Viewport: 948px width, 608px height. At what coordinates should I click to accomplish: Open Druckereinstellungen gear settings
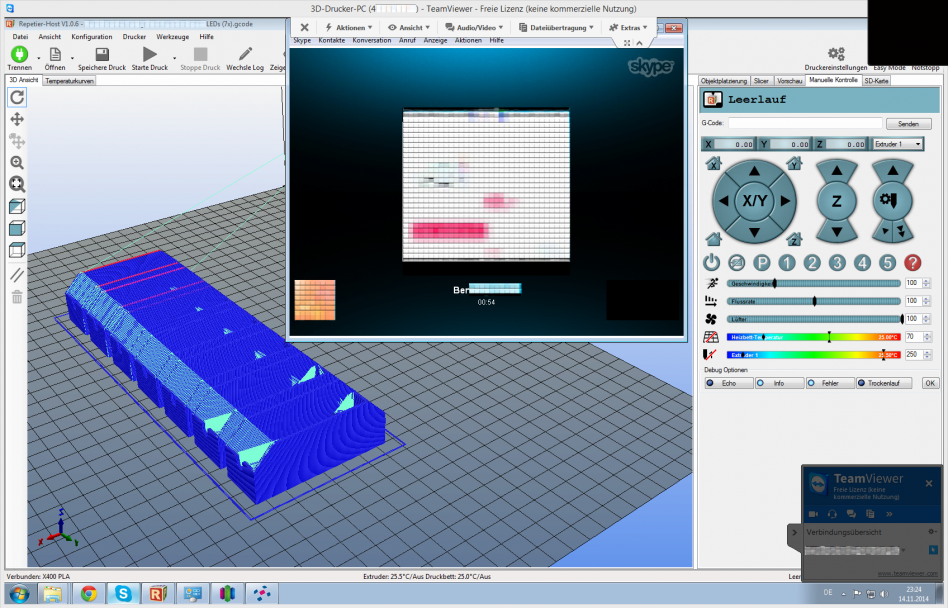tap(836, 54)
